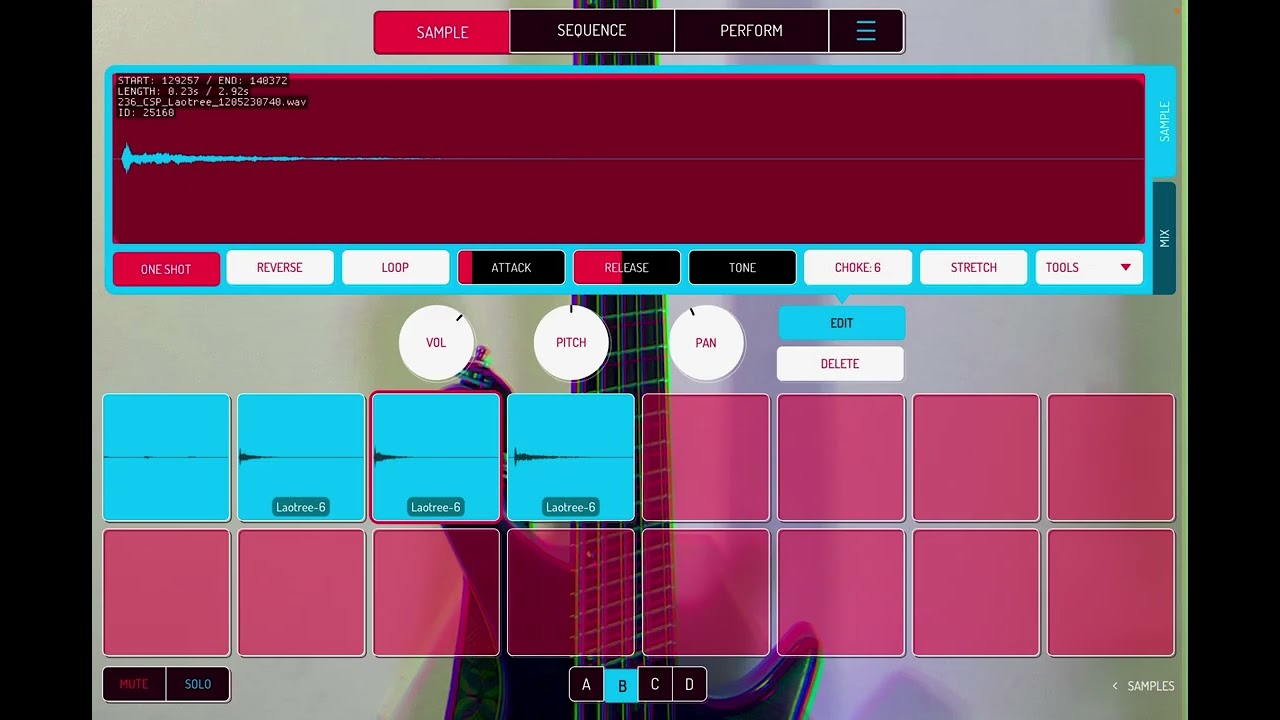Open the SAMPLES browser panel
The width and height of the screenshot is (1280, 720).
click(x=1144, y=686)
